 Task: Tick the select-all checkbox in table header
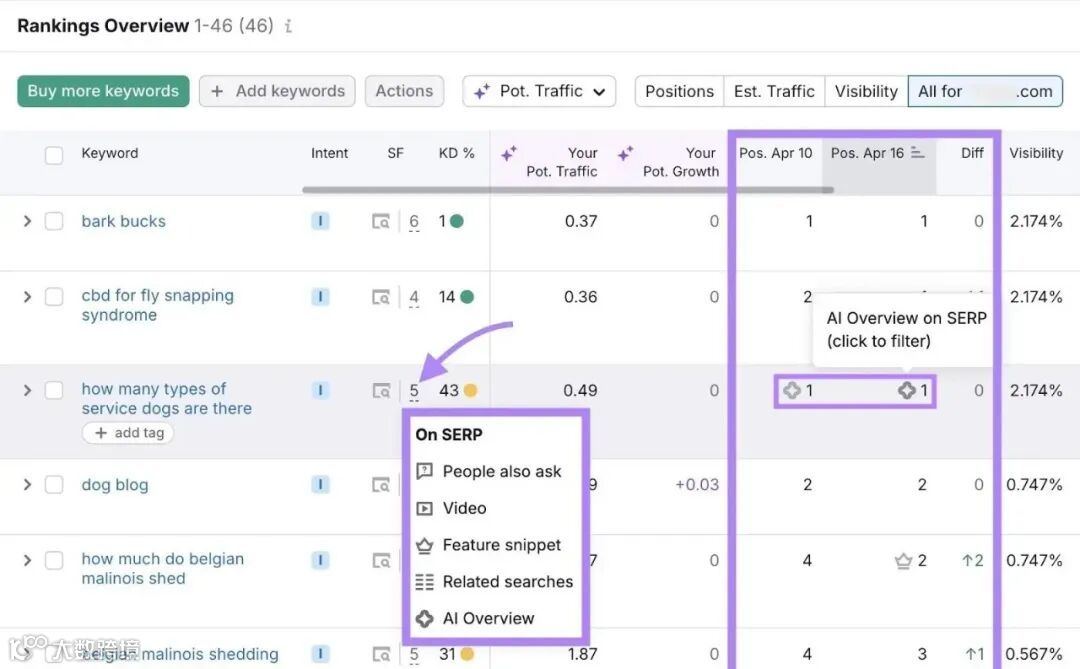click(54, 155)
